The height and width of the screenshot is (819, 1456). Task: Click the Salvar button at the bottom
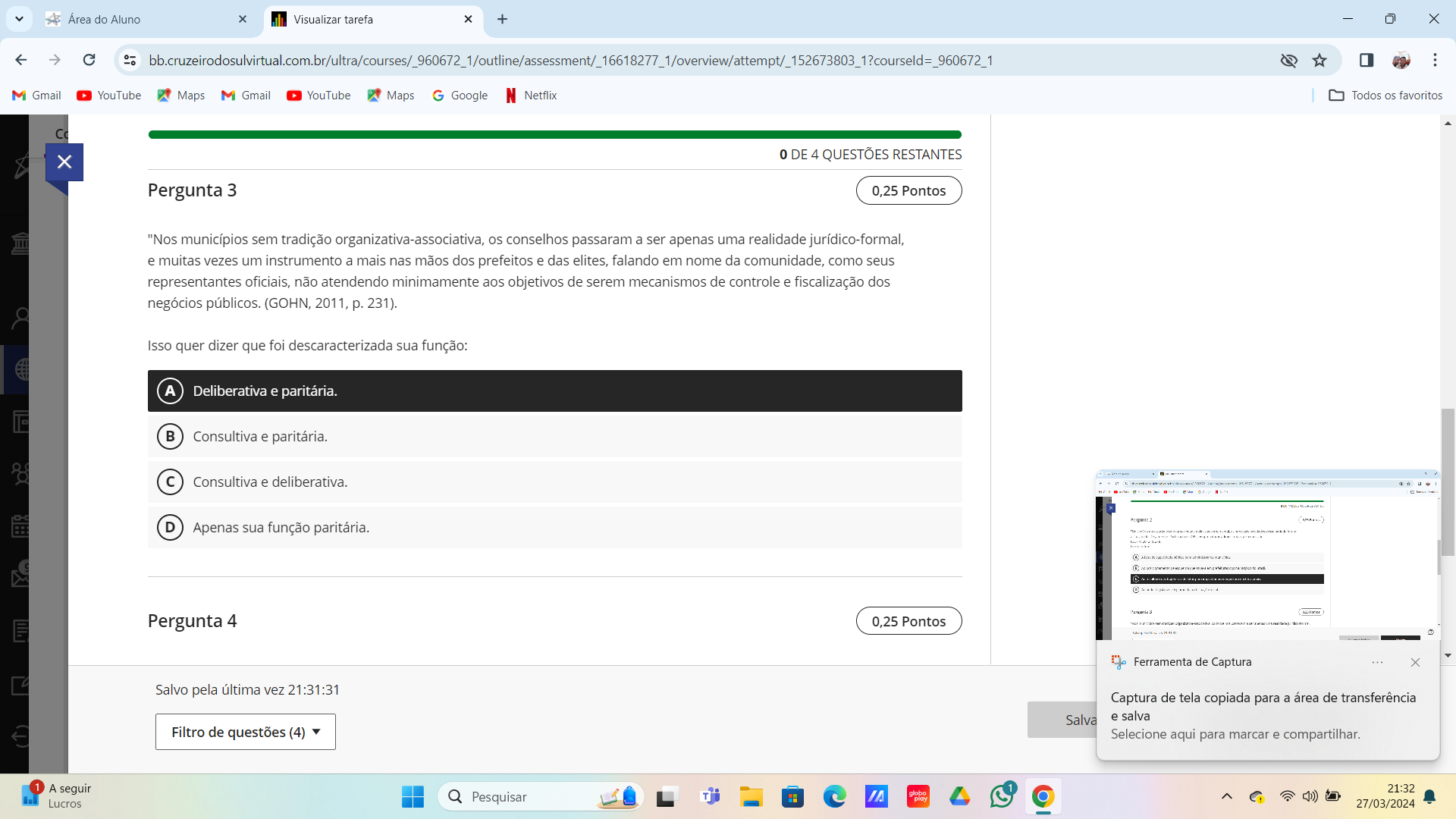[x=1062, y=720]
